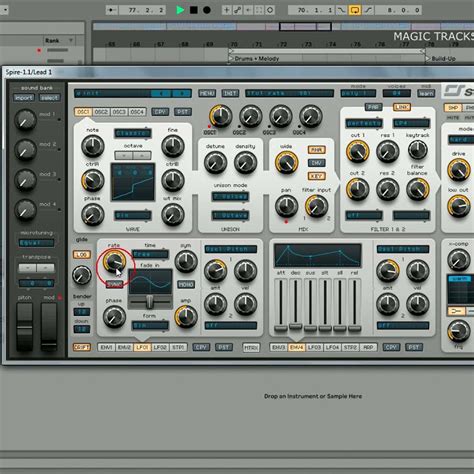Toggle the glide LOG switch
This screenshot has height=474, width=474.
(82, 255)
